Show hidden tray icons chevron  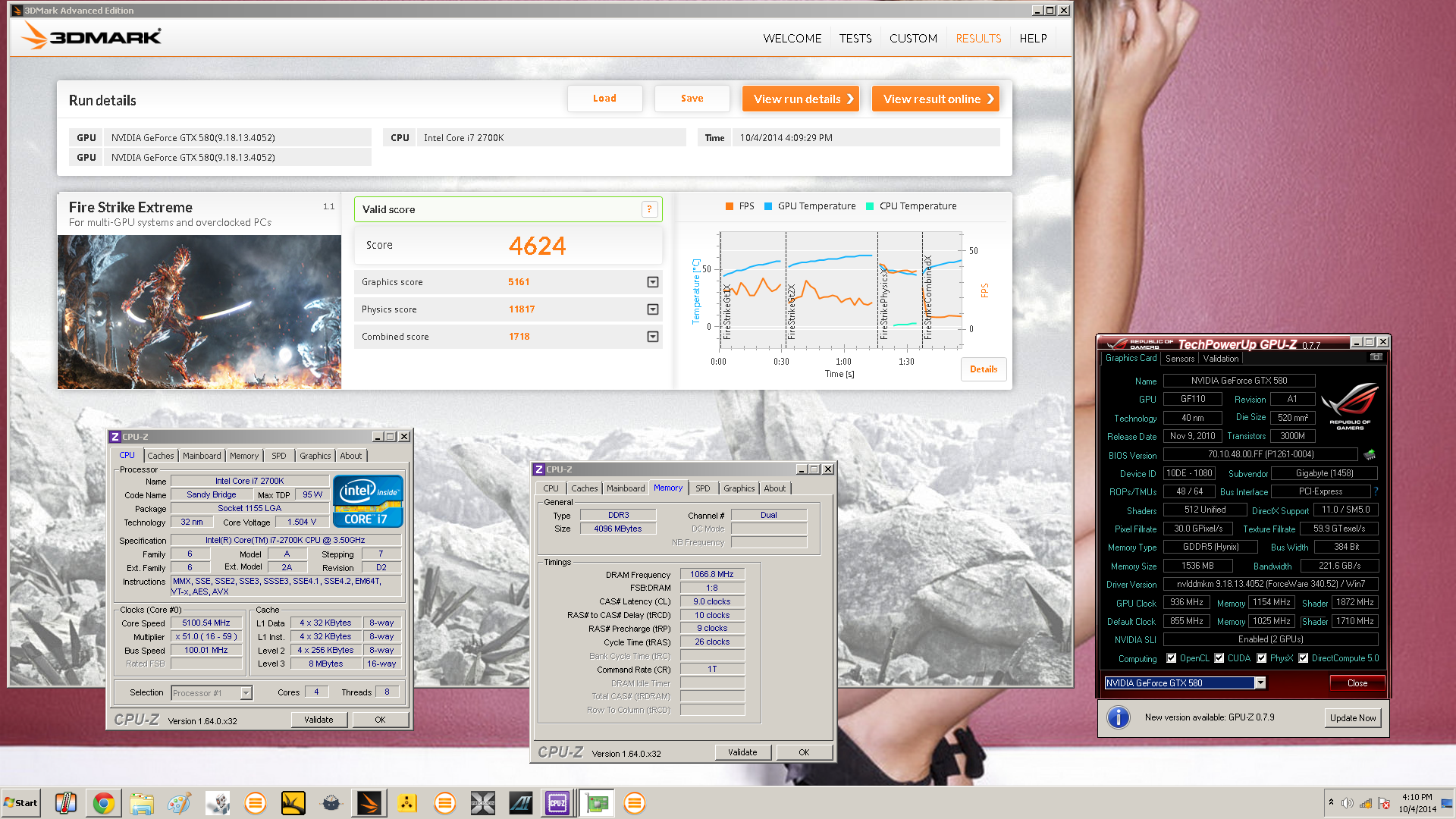(1331, 802)
